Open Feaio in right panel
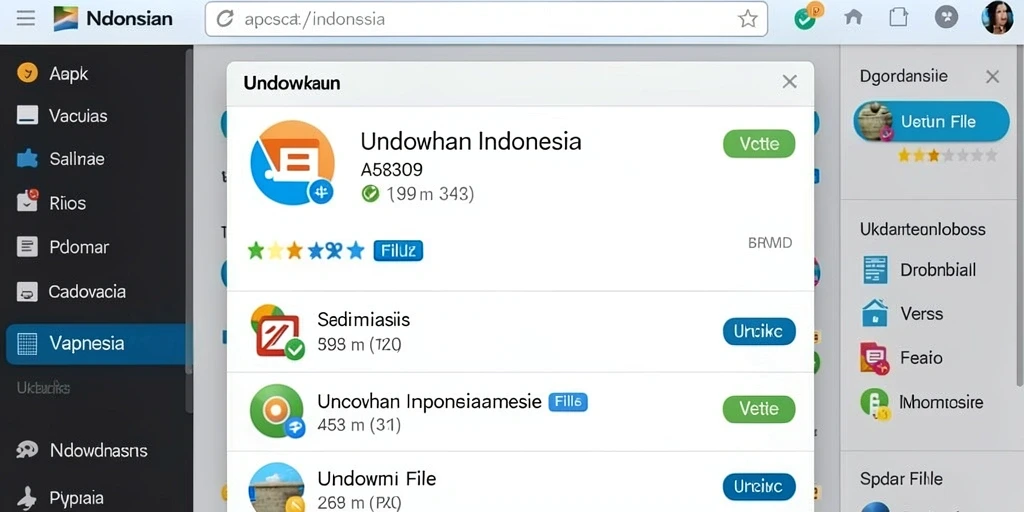 coord(921,358)
